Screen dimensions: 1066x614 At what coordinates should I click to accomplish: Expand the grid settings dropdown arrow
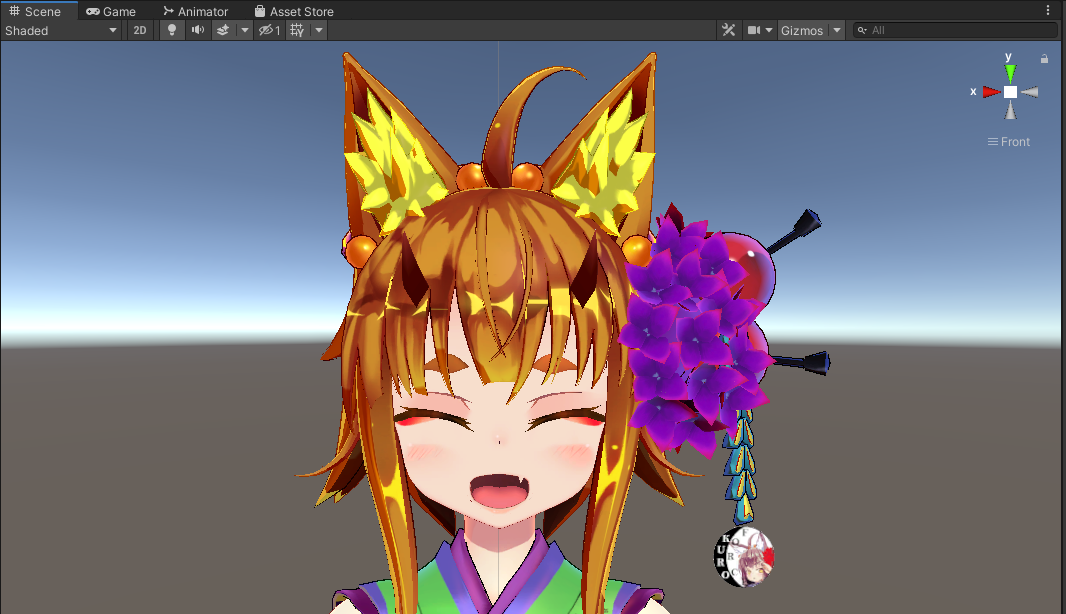click(x=319, y=30)
